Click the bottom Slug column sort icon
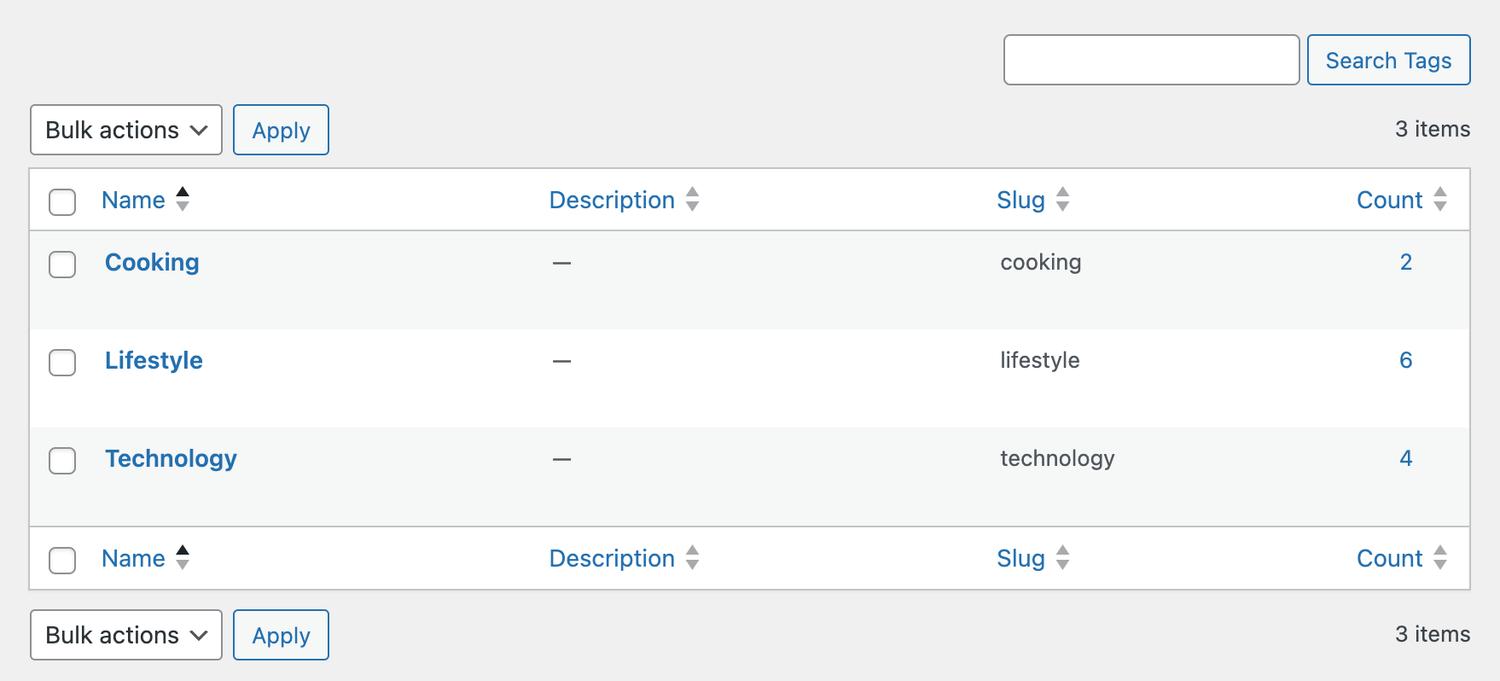The image size is (1500, 681). (x=1062, y=558)
